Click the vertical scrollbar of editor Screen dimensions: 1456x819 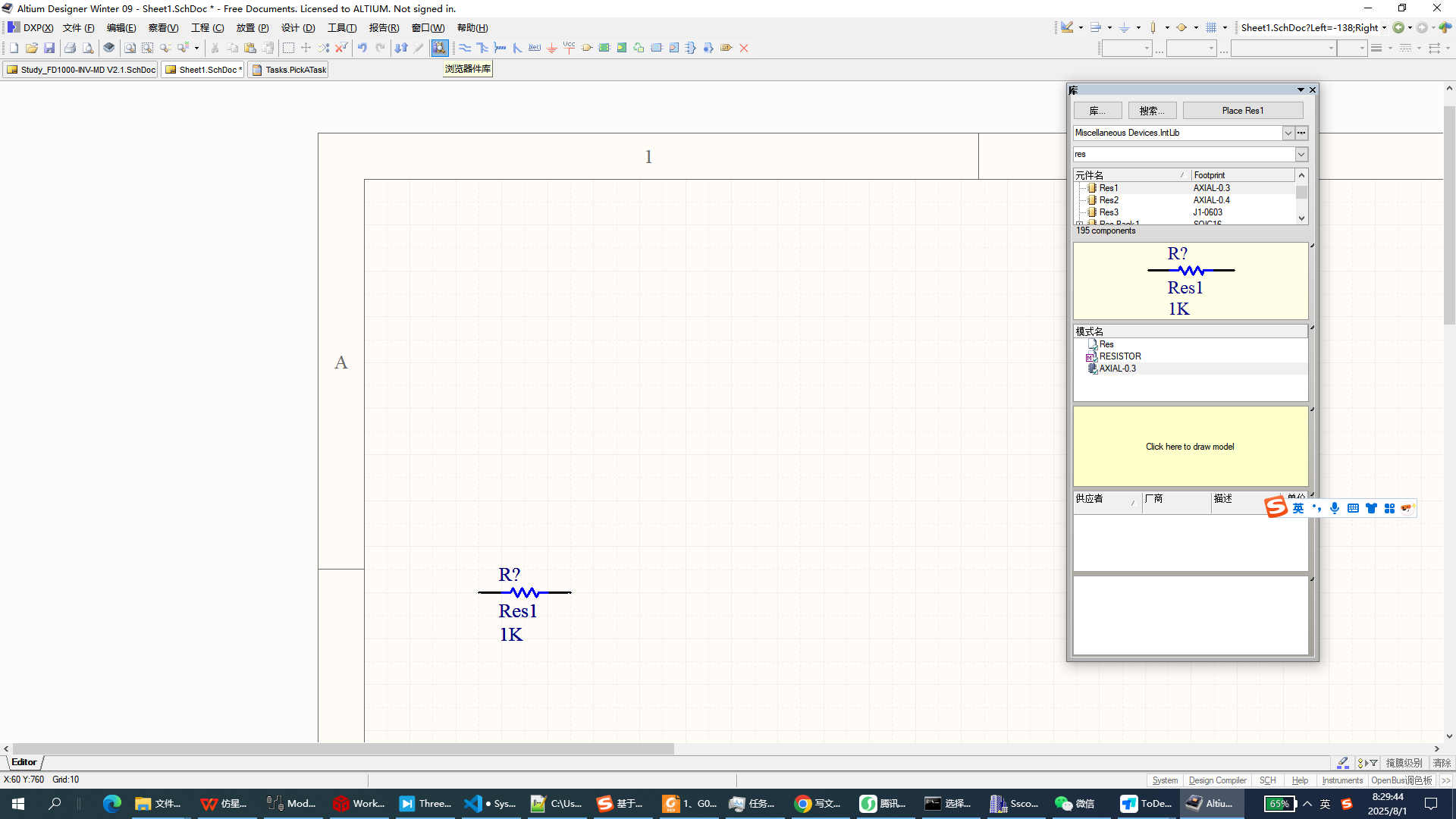(x=1449, y=215)
